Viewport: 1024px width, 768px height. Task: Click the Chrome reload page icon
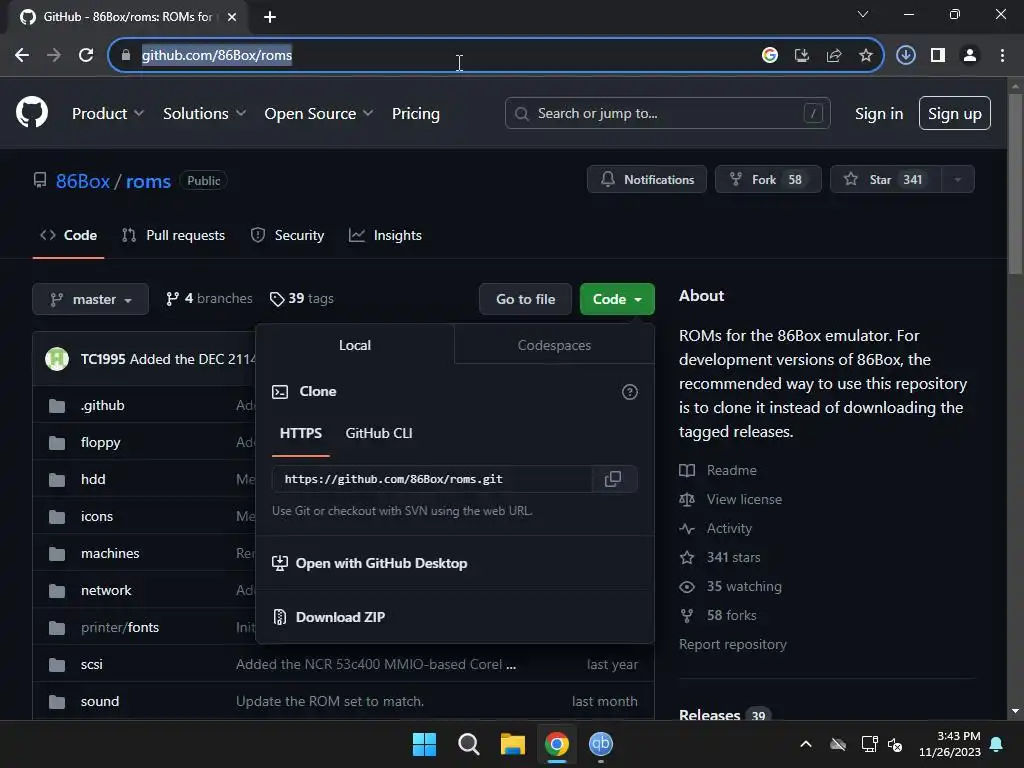[86, 55]
